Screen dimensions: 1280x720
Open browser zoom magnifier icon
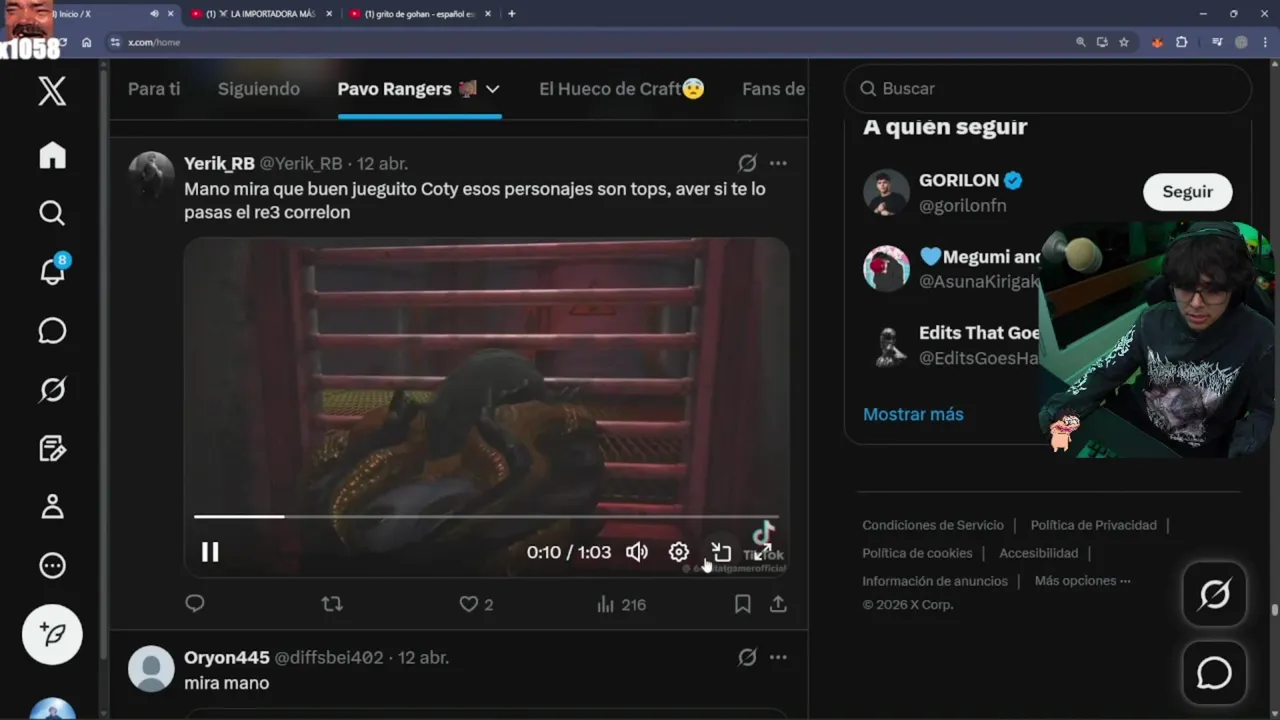click(1080, 42)
